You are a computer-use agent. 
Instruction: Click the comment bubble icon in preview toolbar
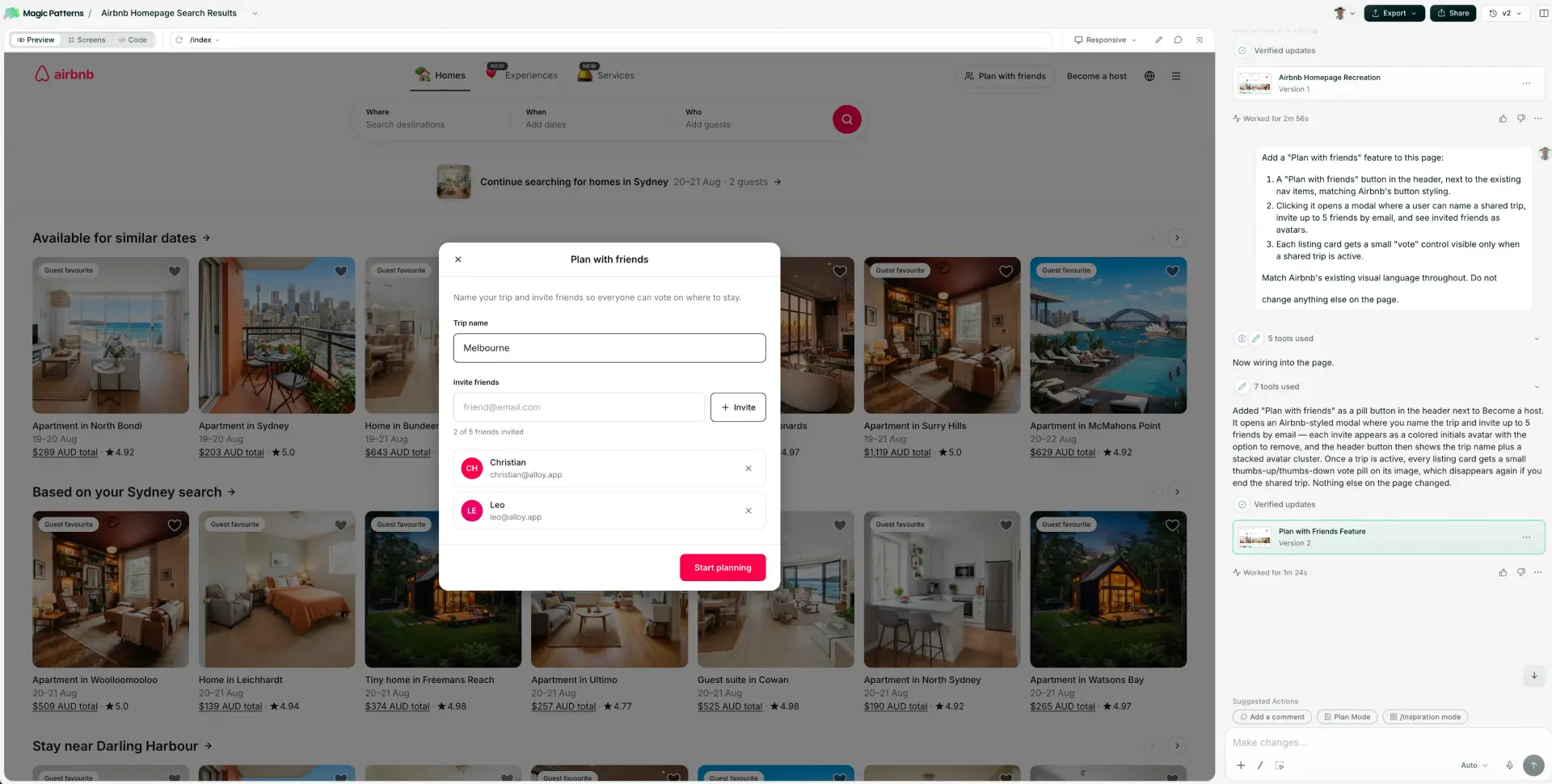click(x=1179, y=40)
